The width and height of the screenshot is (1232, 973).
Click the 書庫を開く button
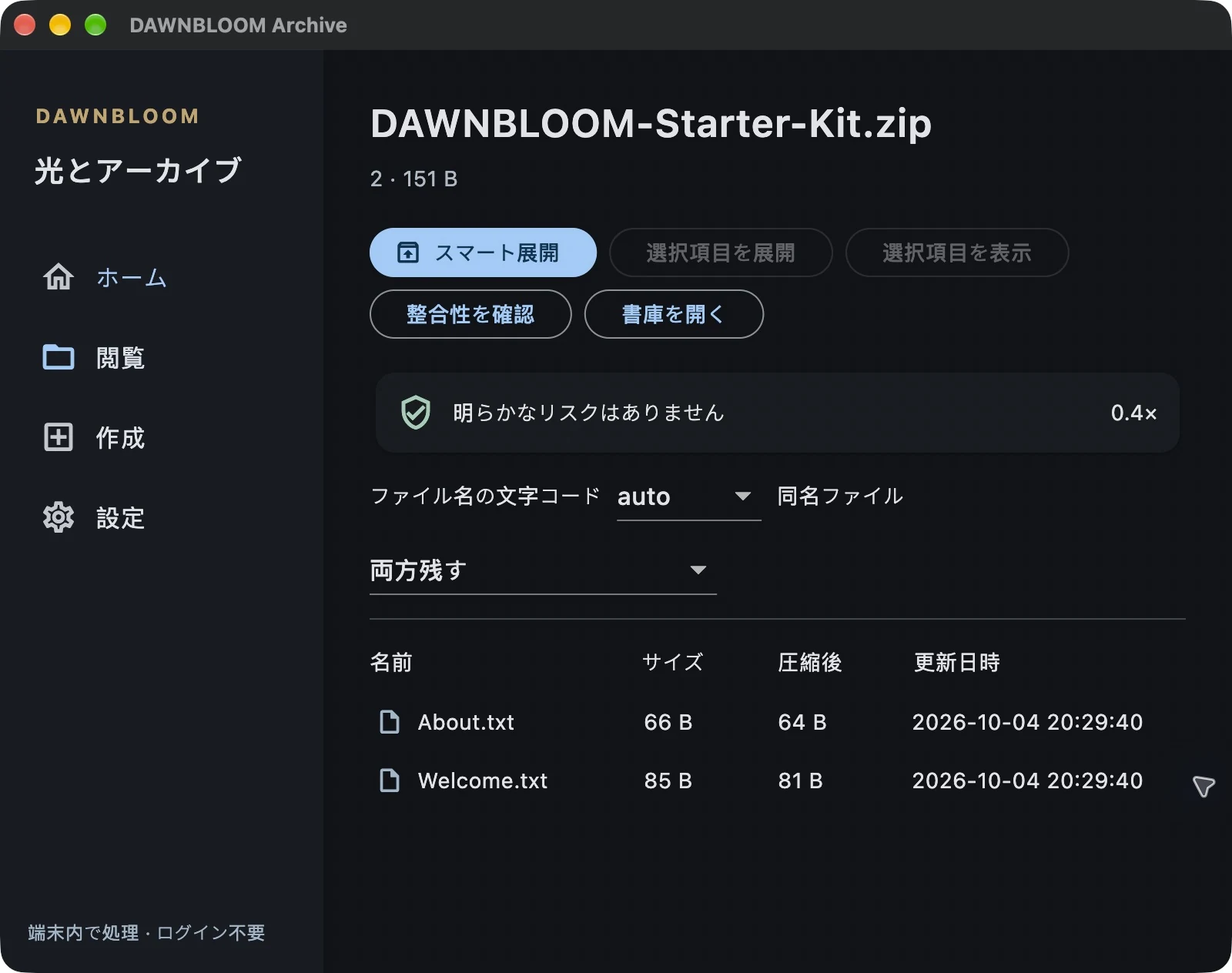674,314
